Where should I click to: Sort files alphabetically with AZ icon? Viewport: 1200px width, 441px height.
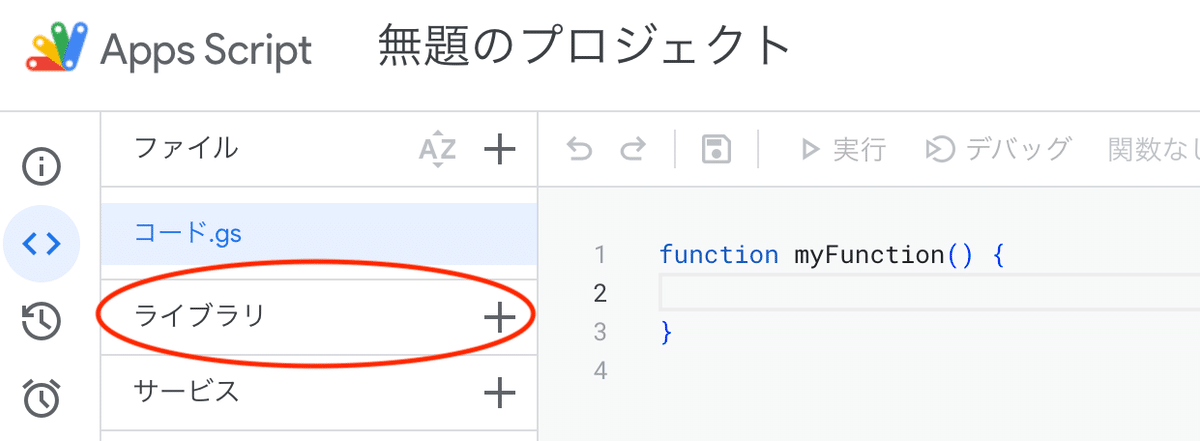[x=437, y=150]
